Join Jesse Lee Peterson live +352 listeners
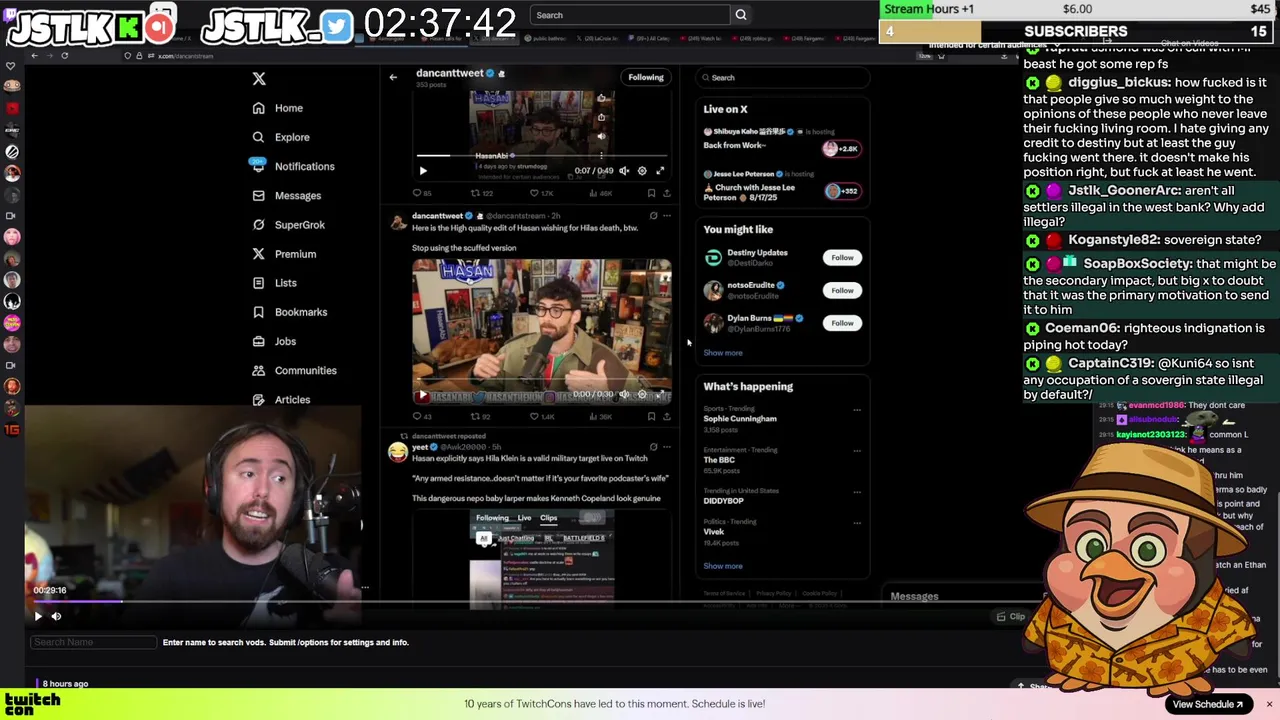The image size is (1280, 720). coord(841,191)
